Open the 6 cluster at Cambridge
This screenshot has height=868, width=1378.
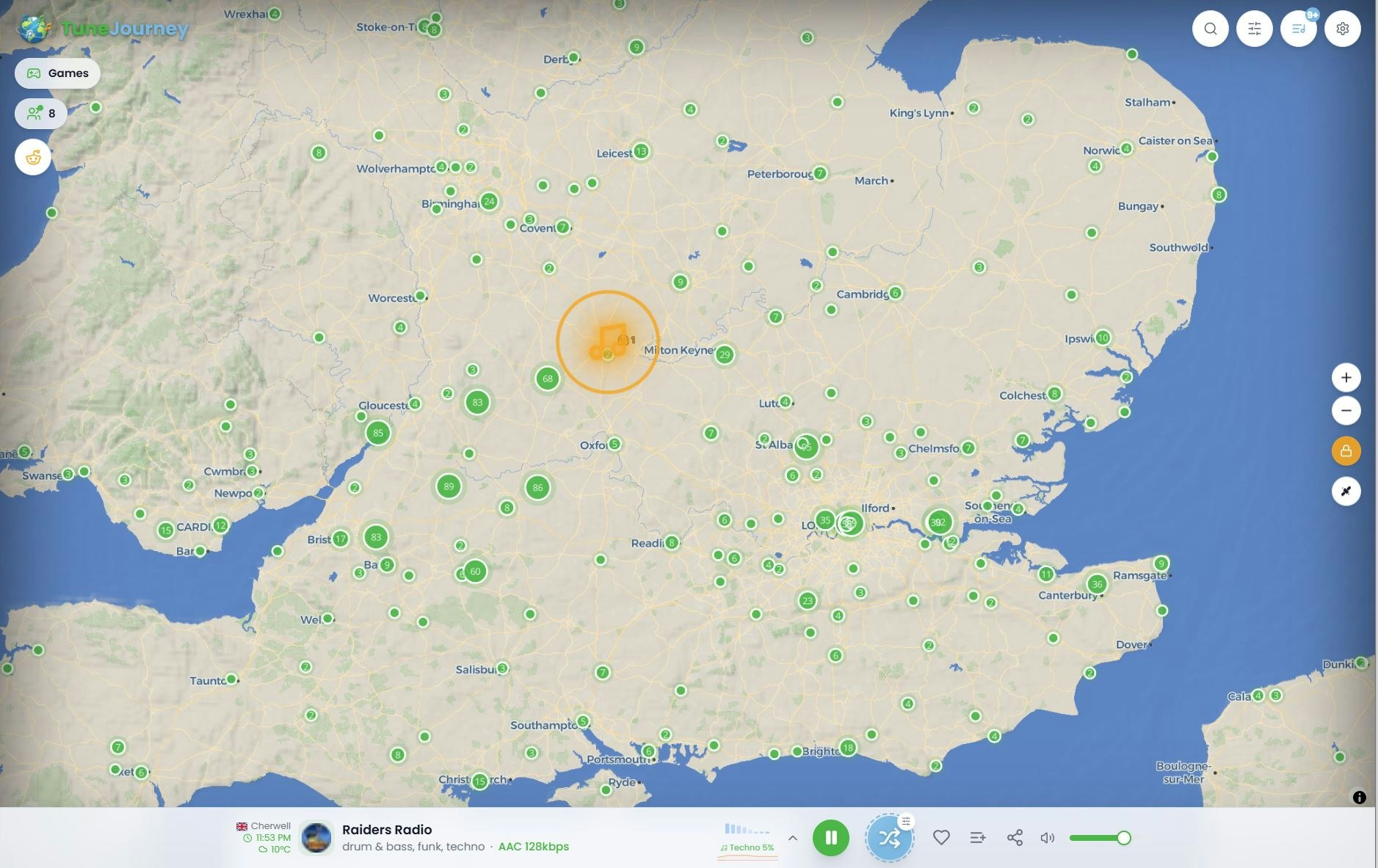(x=895, y=293)
